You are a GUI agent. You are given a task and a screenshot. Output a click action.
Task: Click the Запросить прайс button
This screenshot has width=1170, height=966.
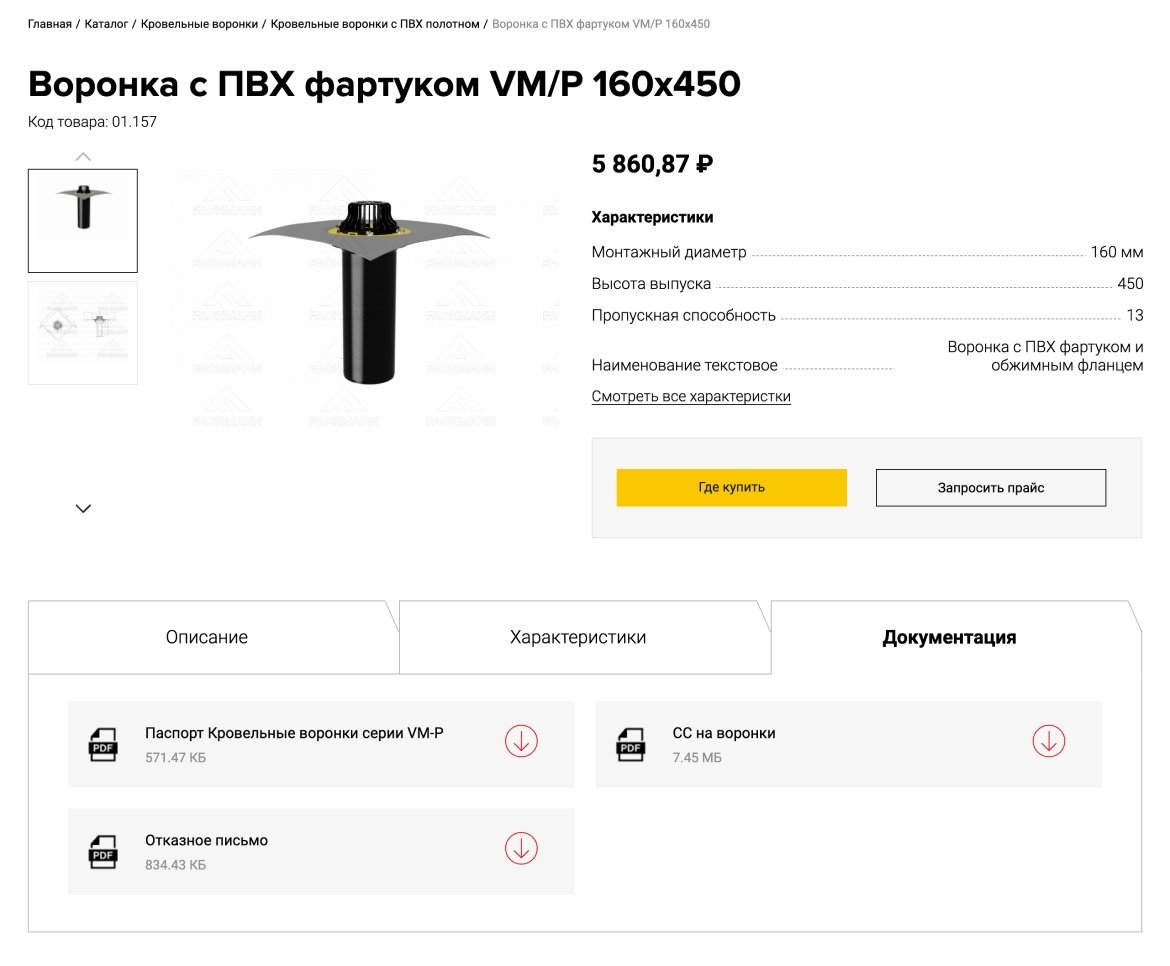[991, 488]
